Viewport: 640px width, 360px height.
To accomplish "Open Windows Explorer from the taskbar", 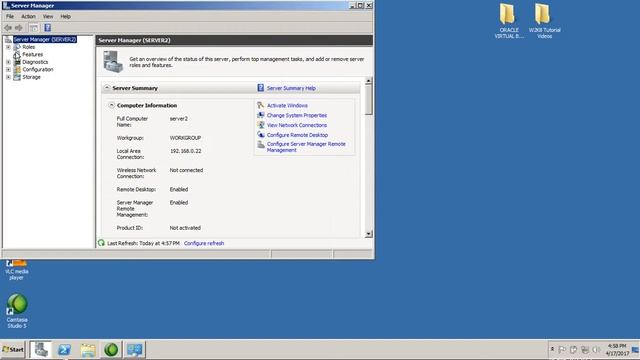I will tap(88, 350).
